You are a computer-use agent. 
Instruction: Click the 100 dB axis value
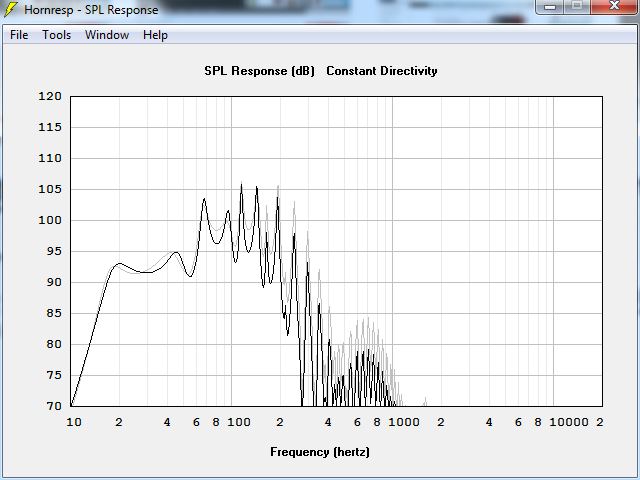tap(50, 220)
